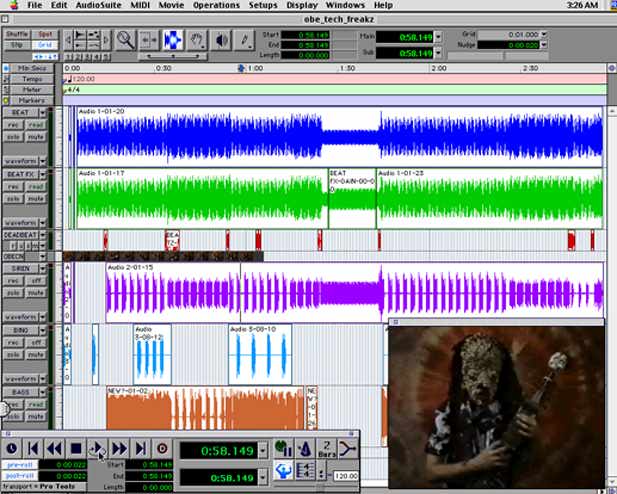Toggle the metronome Click icon
This screenshot has height=494, width=617.
coord(305,448)
